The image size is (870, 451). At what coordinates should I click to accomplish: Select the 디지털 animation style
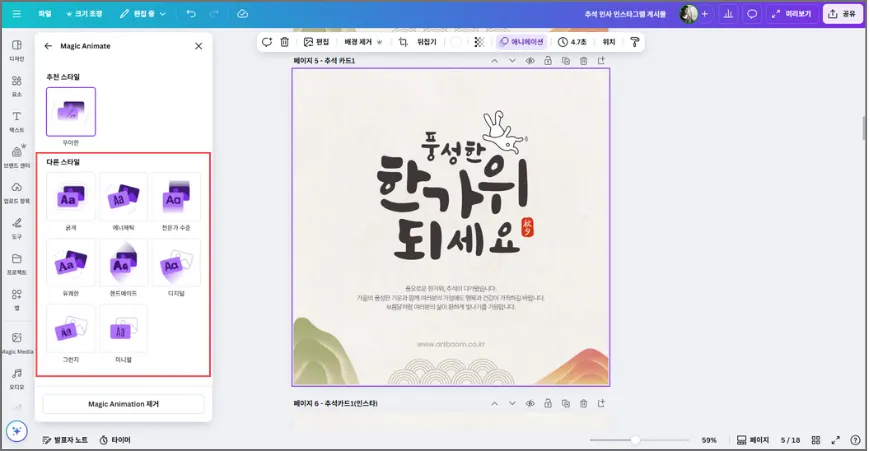pos(176,263)
